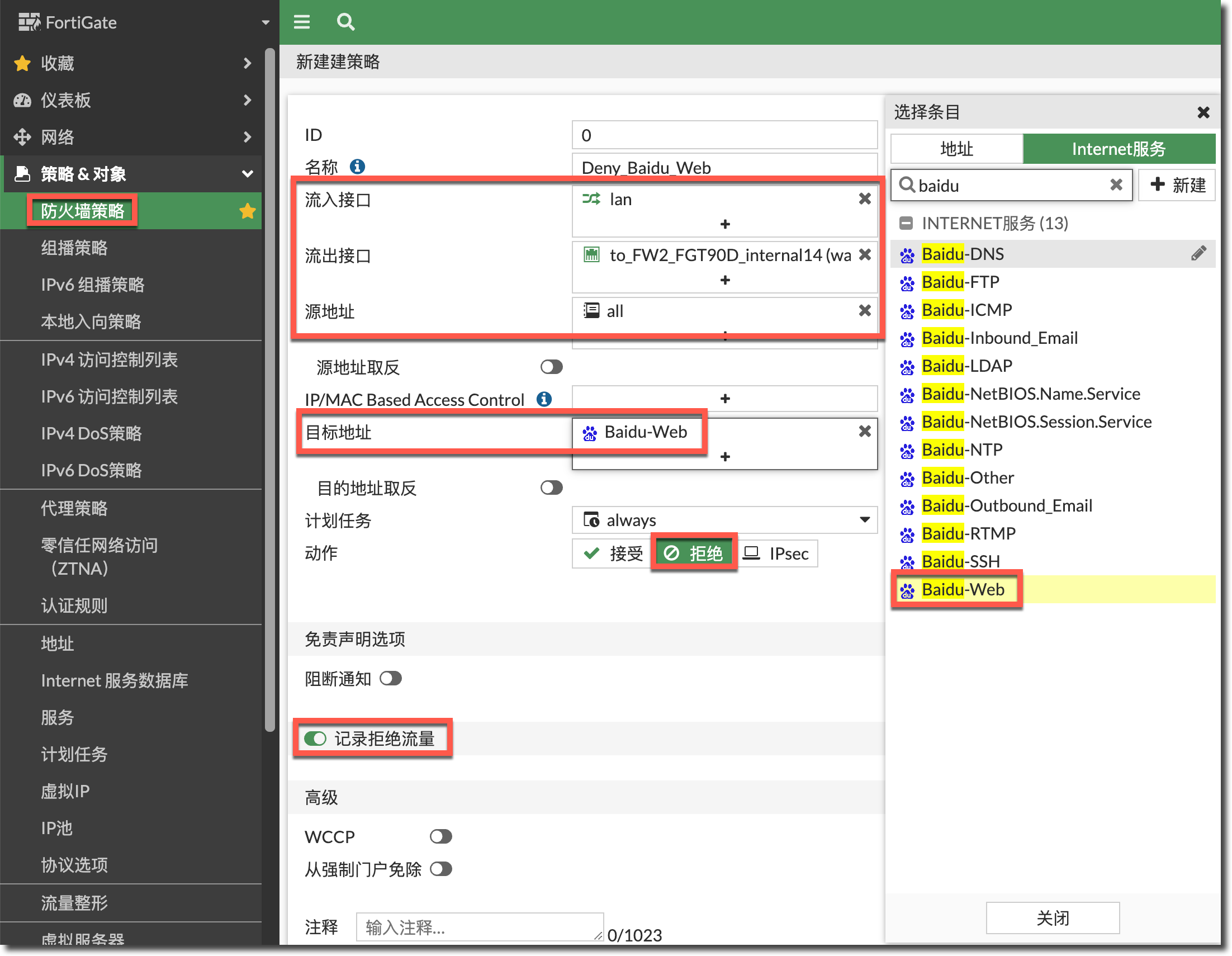Click the star icon beside 防火墙策略
Viewport: 1232px width, 956px height.
point(247,211)
